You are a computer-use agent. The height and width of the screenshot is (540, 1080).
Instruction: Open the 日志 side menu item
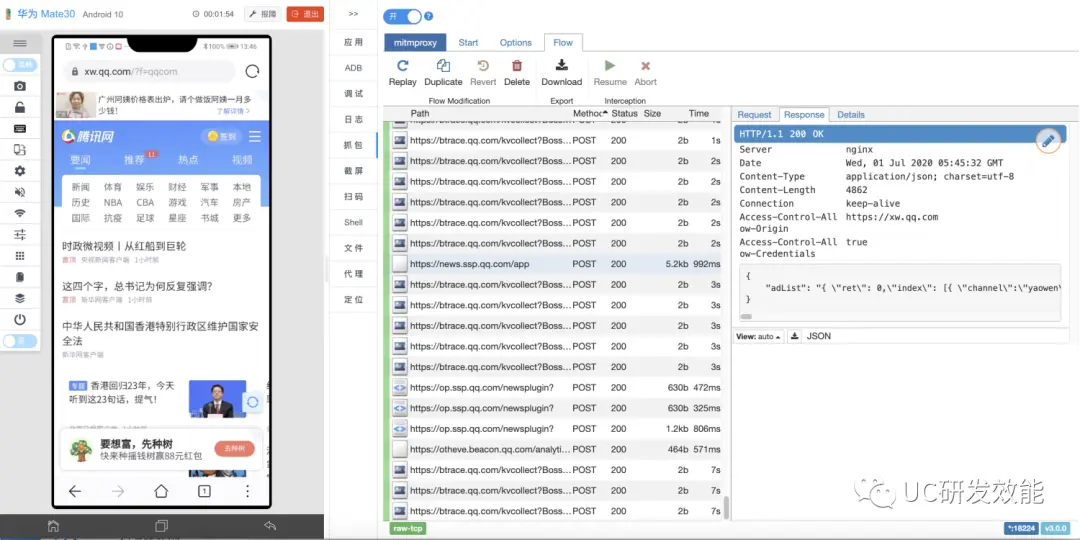pos(353,120)
